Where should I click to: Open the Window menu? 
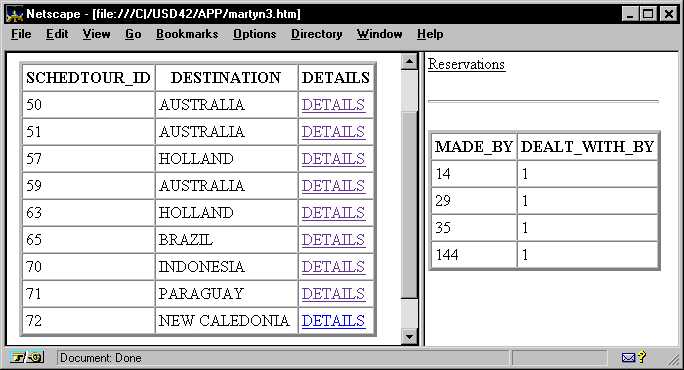tap(379, 34)
